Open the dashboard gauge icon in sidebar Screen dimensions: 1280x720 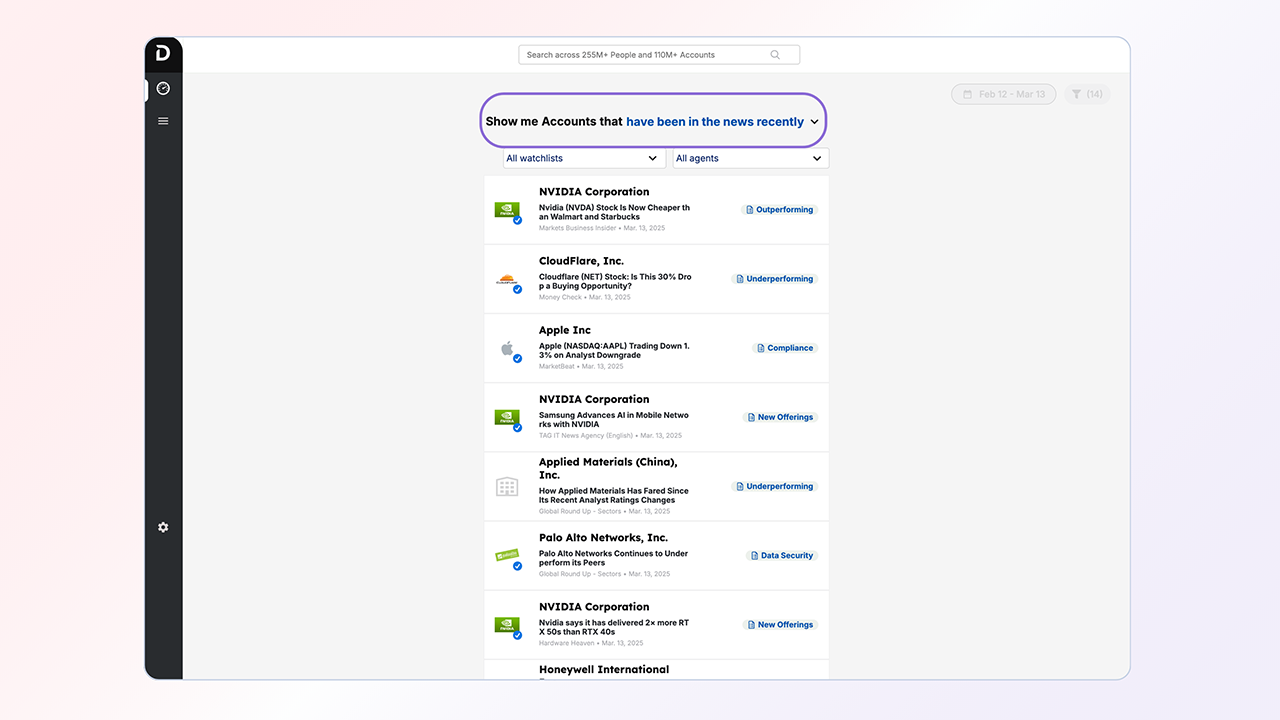point(163,88)
